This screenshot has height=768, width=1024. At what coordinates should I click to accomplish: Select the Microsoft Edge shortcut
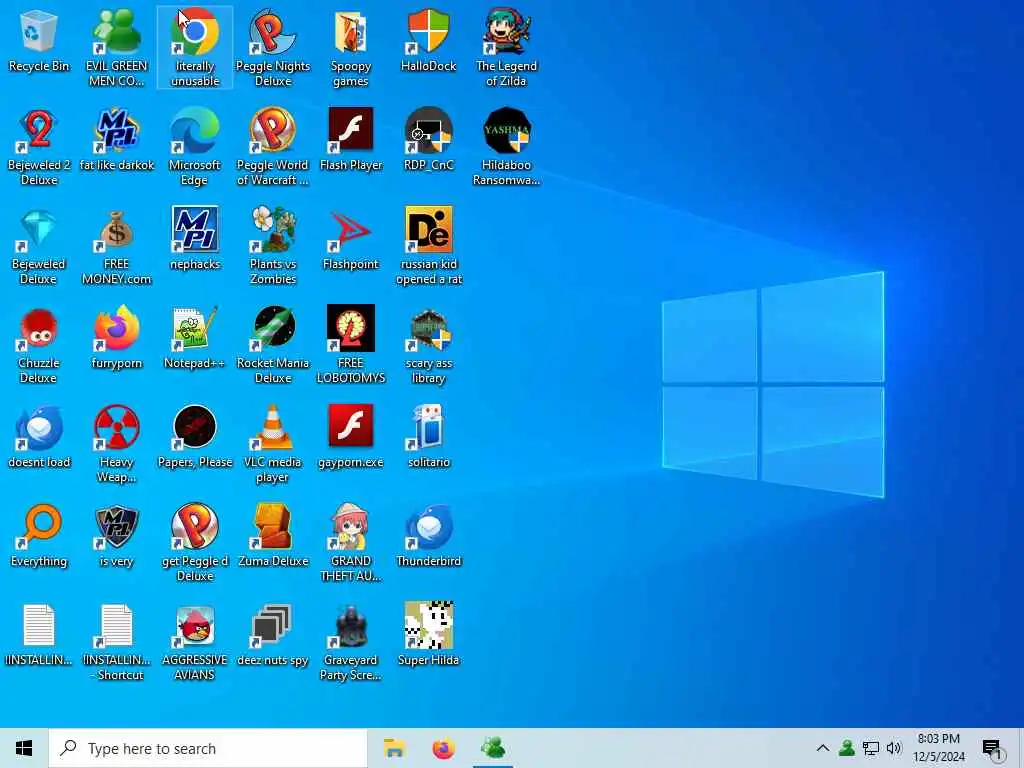(x=194, y=147)
